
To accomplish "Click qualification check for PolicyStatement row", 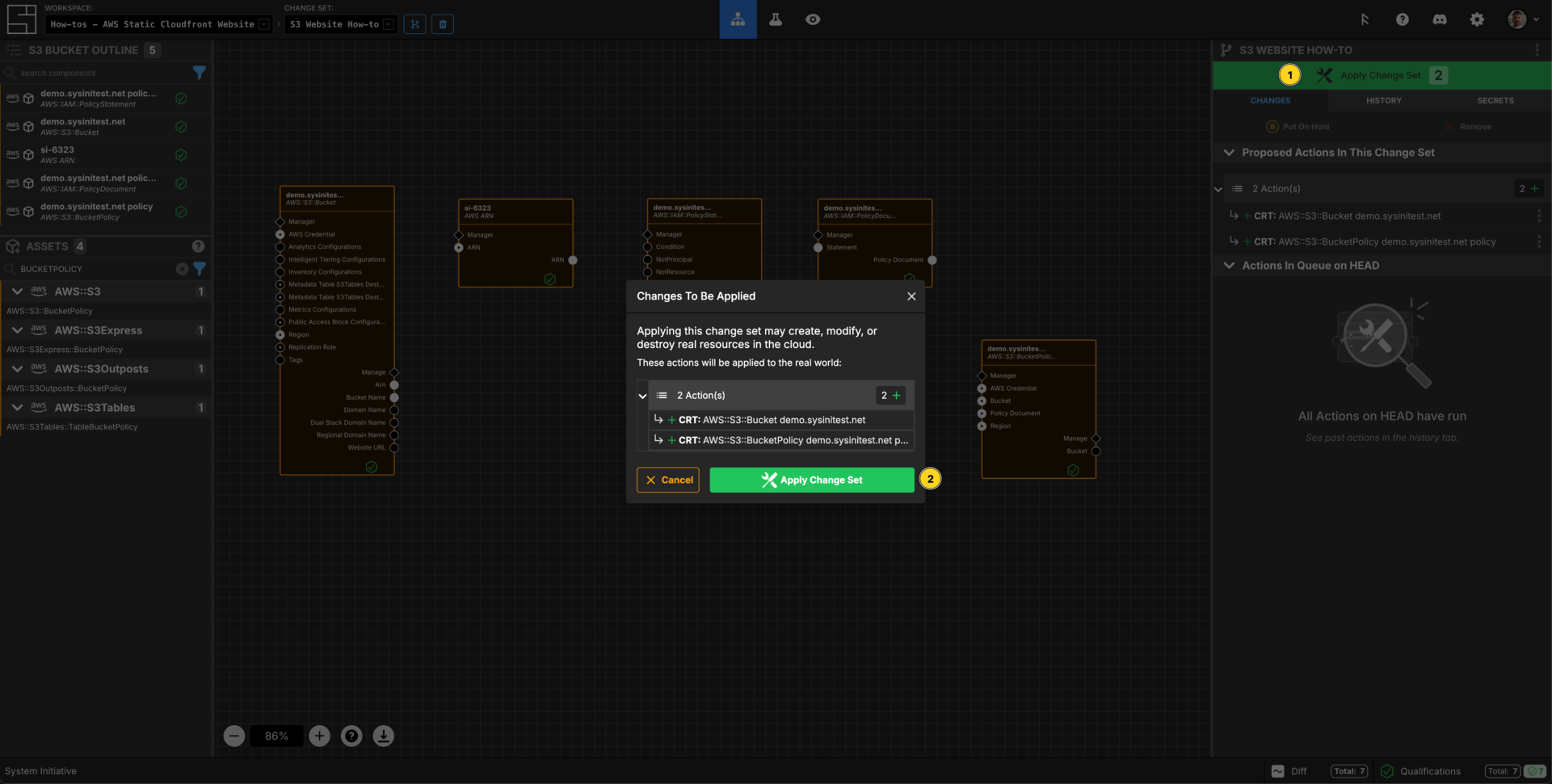I will click(x=181, y=99).
